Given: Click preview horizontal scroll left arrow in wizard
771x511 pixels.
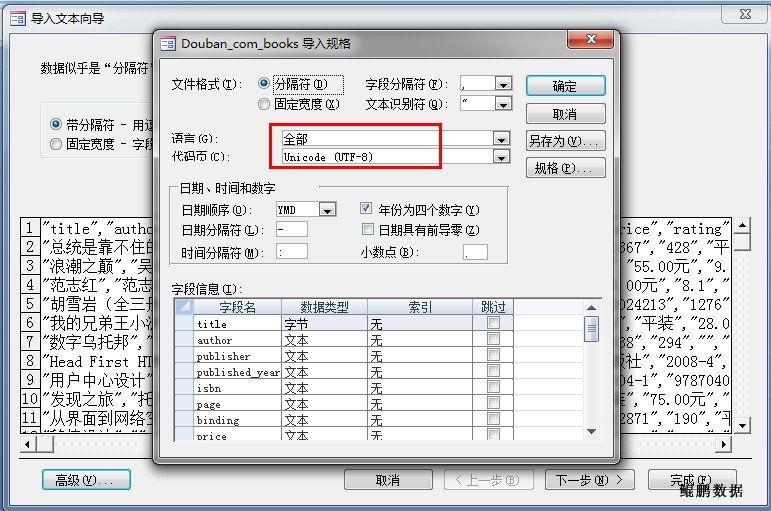Looking at the screenshot, I should click(x=28, y=444).
